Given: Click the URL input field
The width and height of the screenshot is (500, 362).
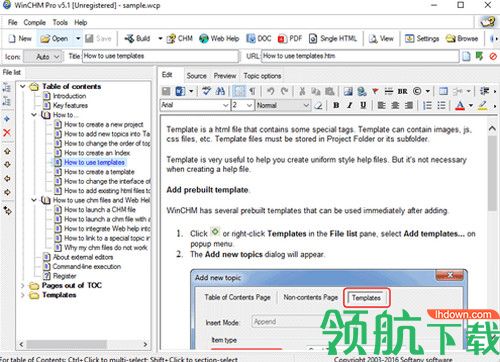Looking at the screenshot, I should click(360, 56).
